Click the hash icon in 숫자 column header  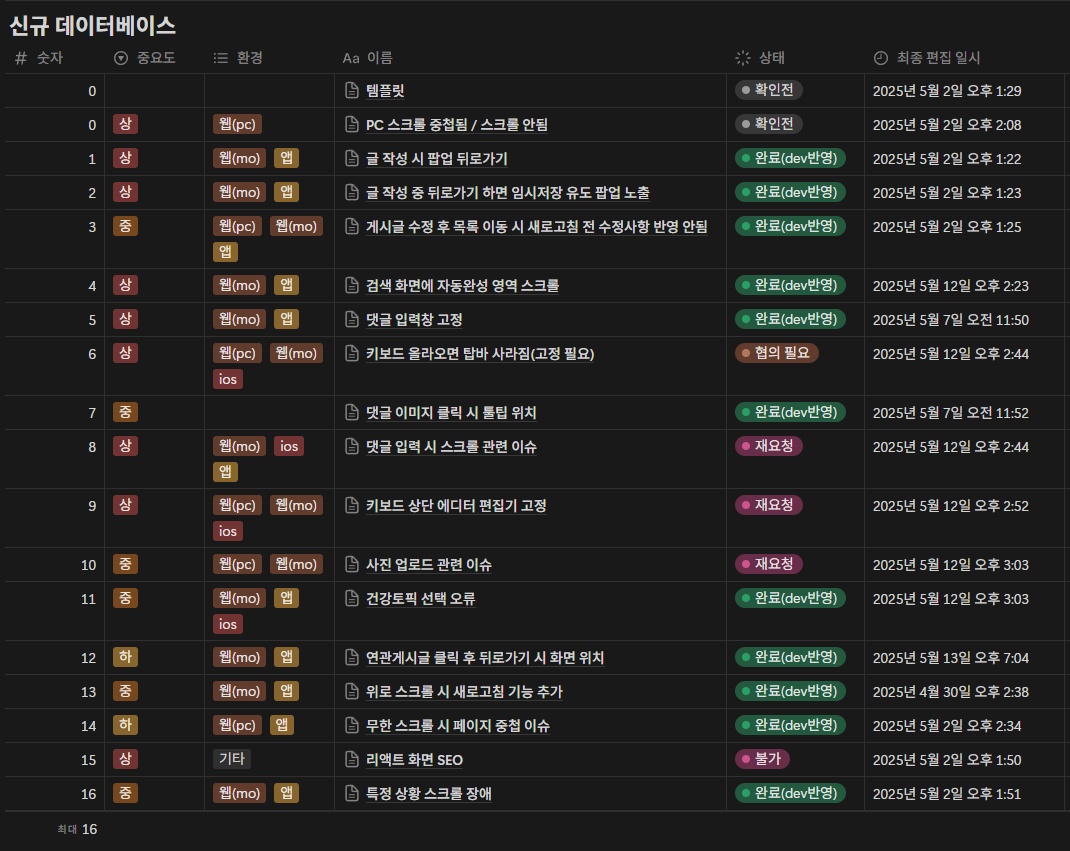21,58
